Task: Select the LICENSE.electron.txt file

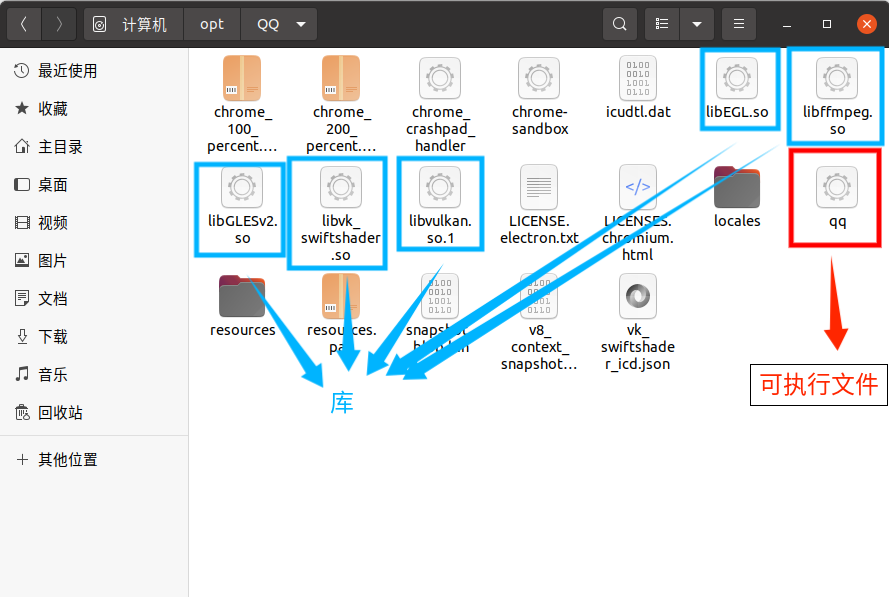Action: coord(539,205)
